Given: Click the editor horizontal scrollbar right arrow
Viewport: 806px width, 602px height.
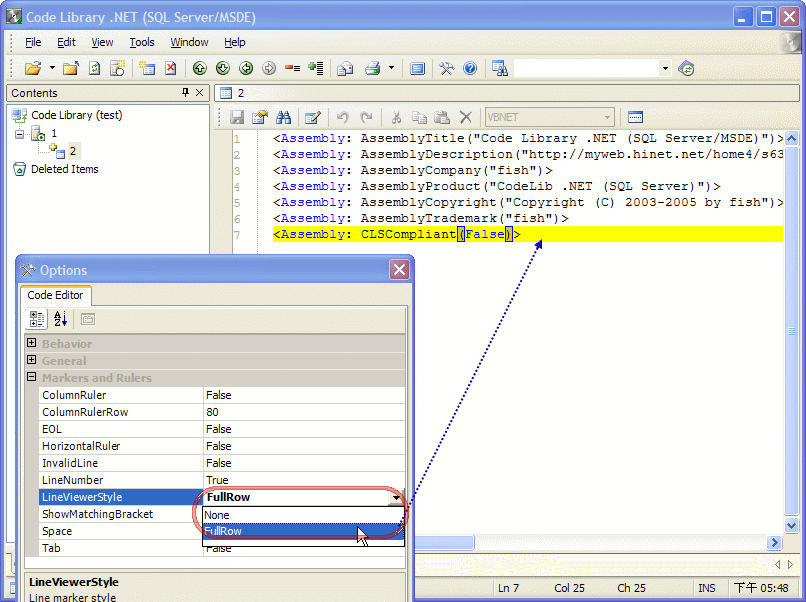Looking at the screenshot, I should tap(774, 542).
